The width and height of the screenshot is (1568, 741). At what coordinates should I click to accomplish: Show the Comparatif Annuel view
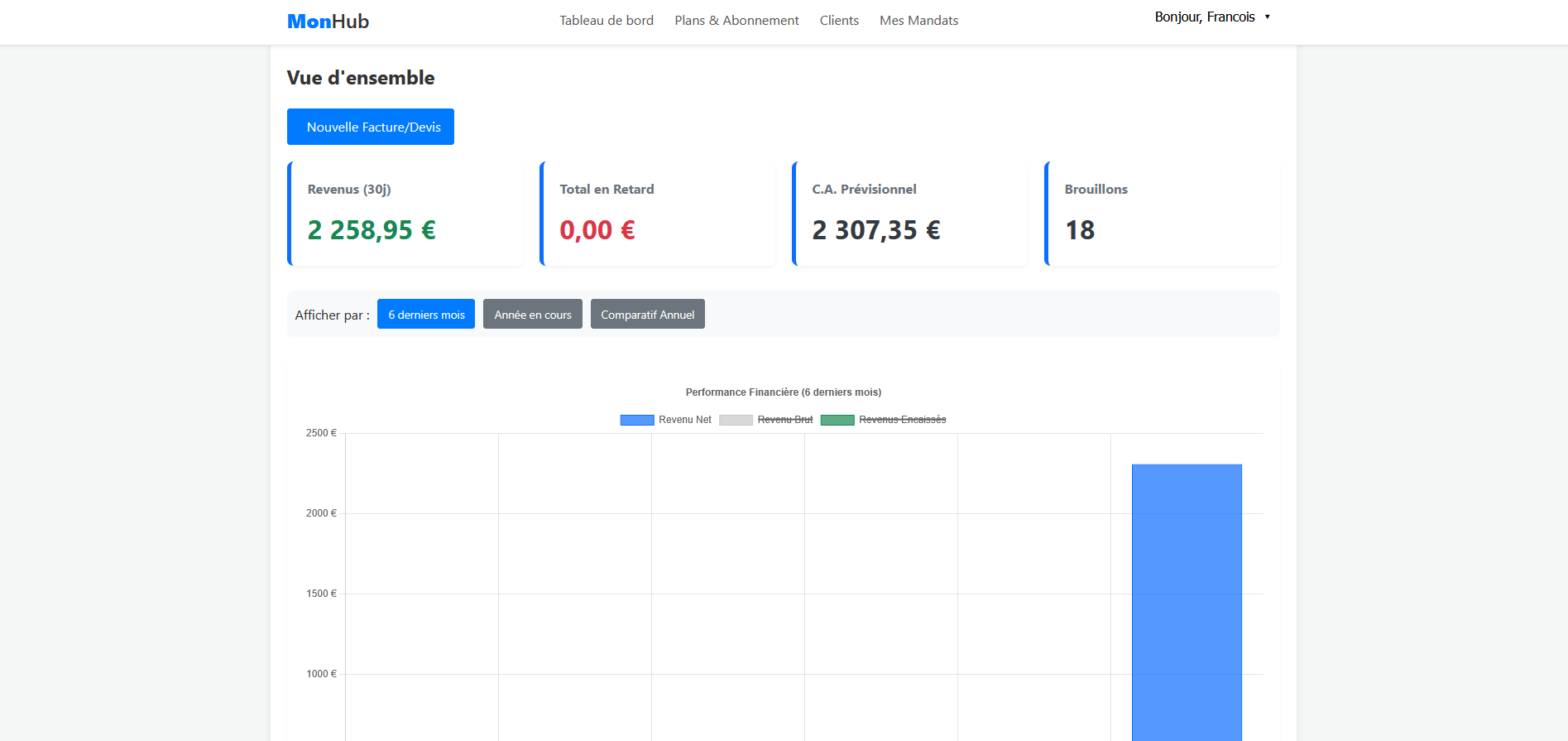point(647,315)
